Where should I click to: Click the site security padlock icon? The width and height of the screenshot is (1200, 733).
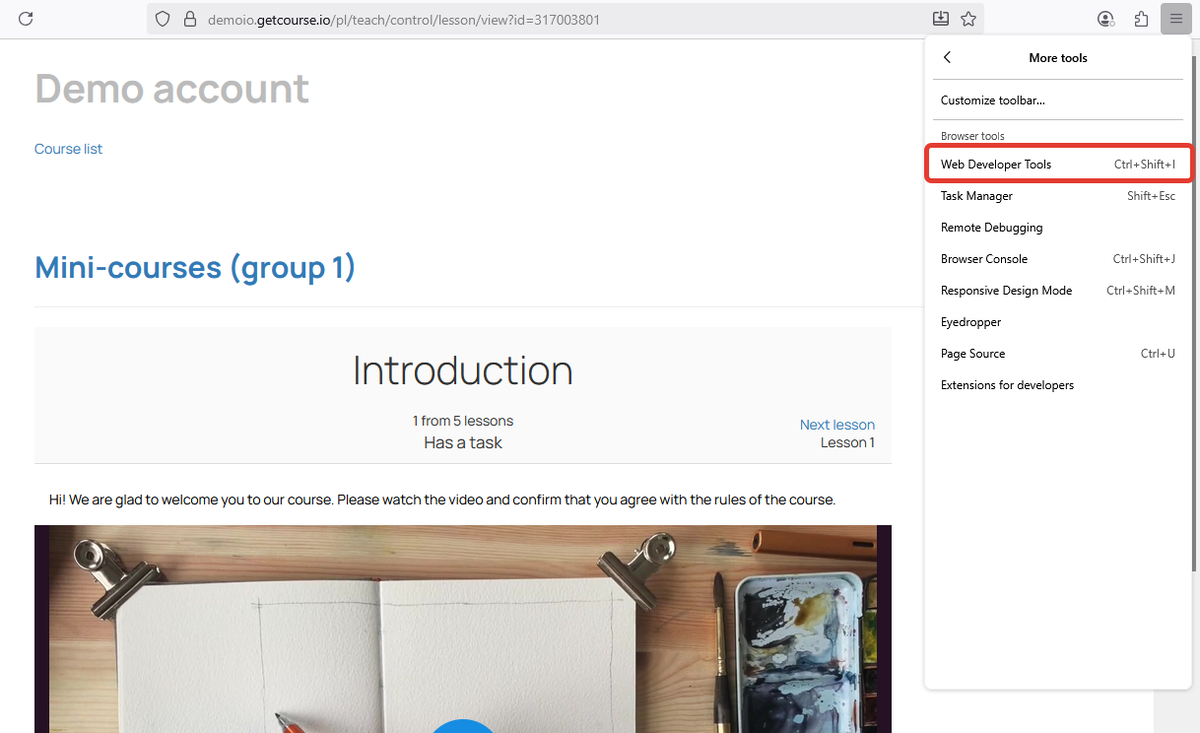pos(190,19)
